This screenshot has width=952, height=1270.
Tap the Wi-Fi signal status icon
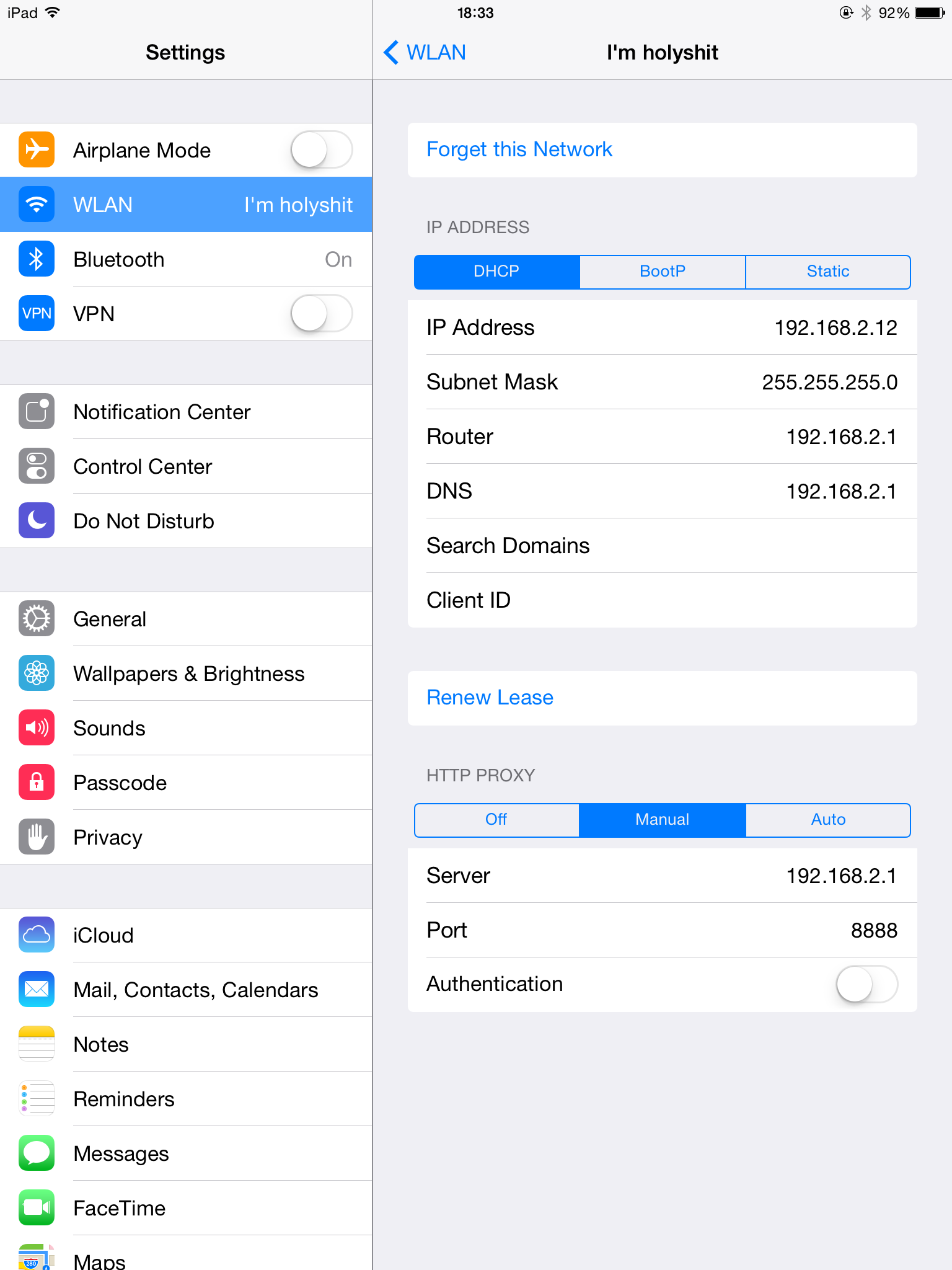click(53, 12)
